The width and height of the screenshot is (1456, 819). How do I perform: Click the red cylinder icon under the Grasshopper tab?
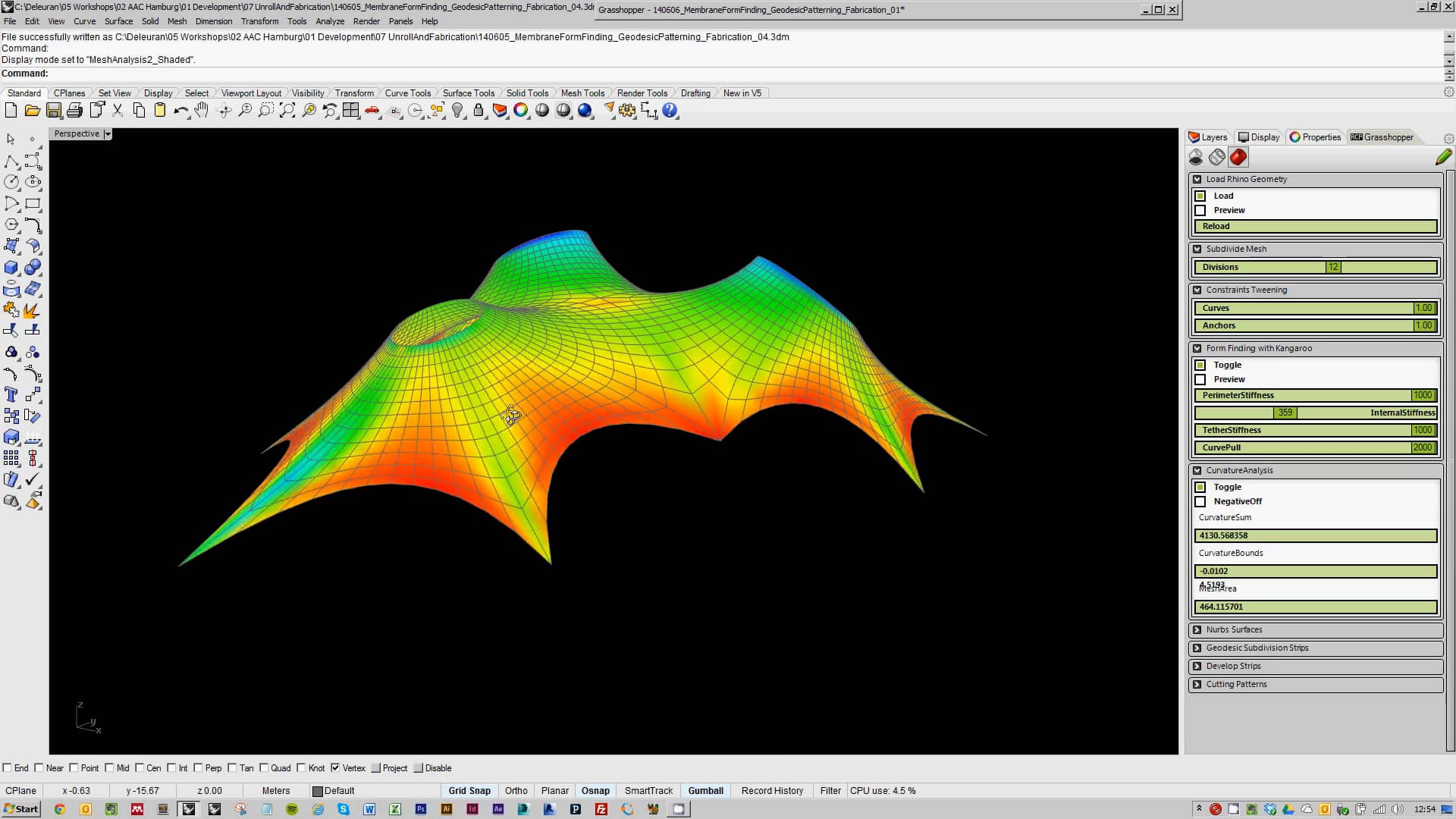pos(1239,157)
